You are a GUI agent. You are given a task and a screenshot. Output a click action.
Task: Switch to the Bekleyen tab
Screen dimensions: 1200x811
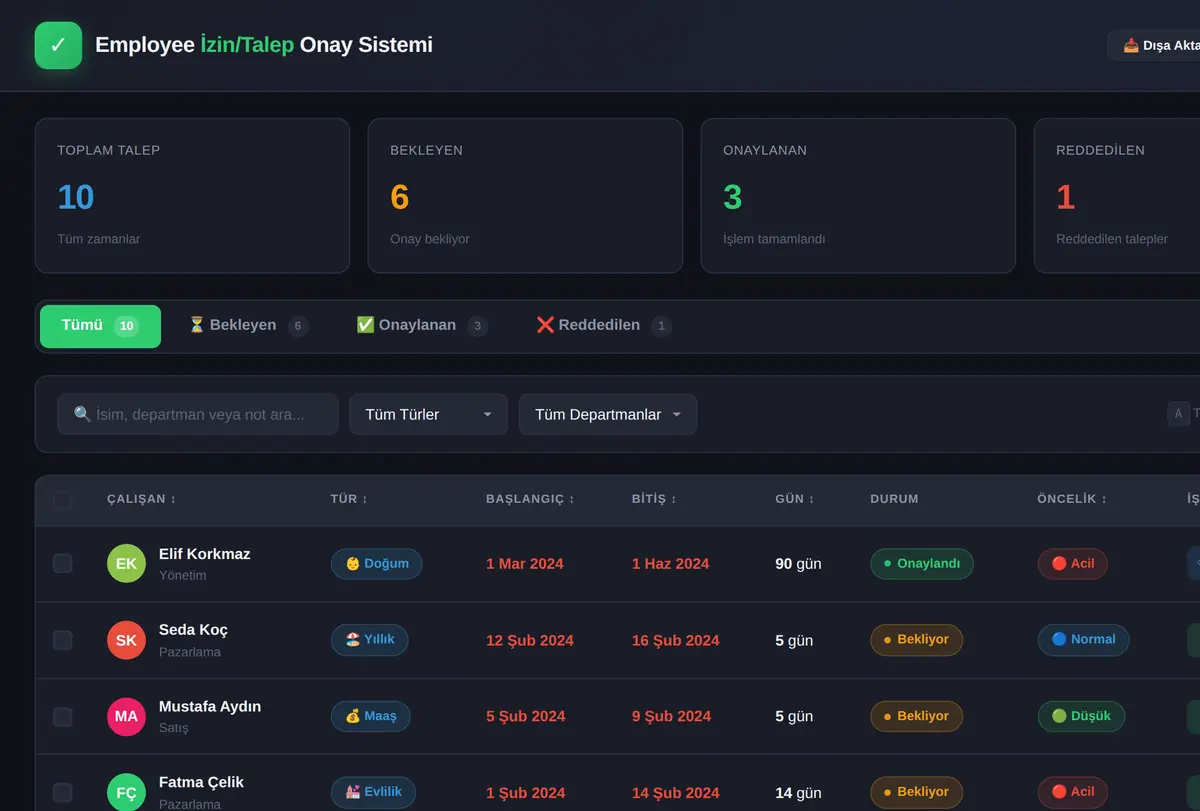(248, 326)
